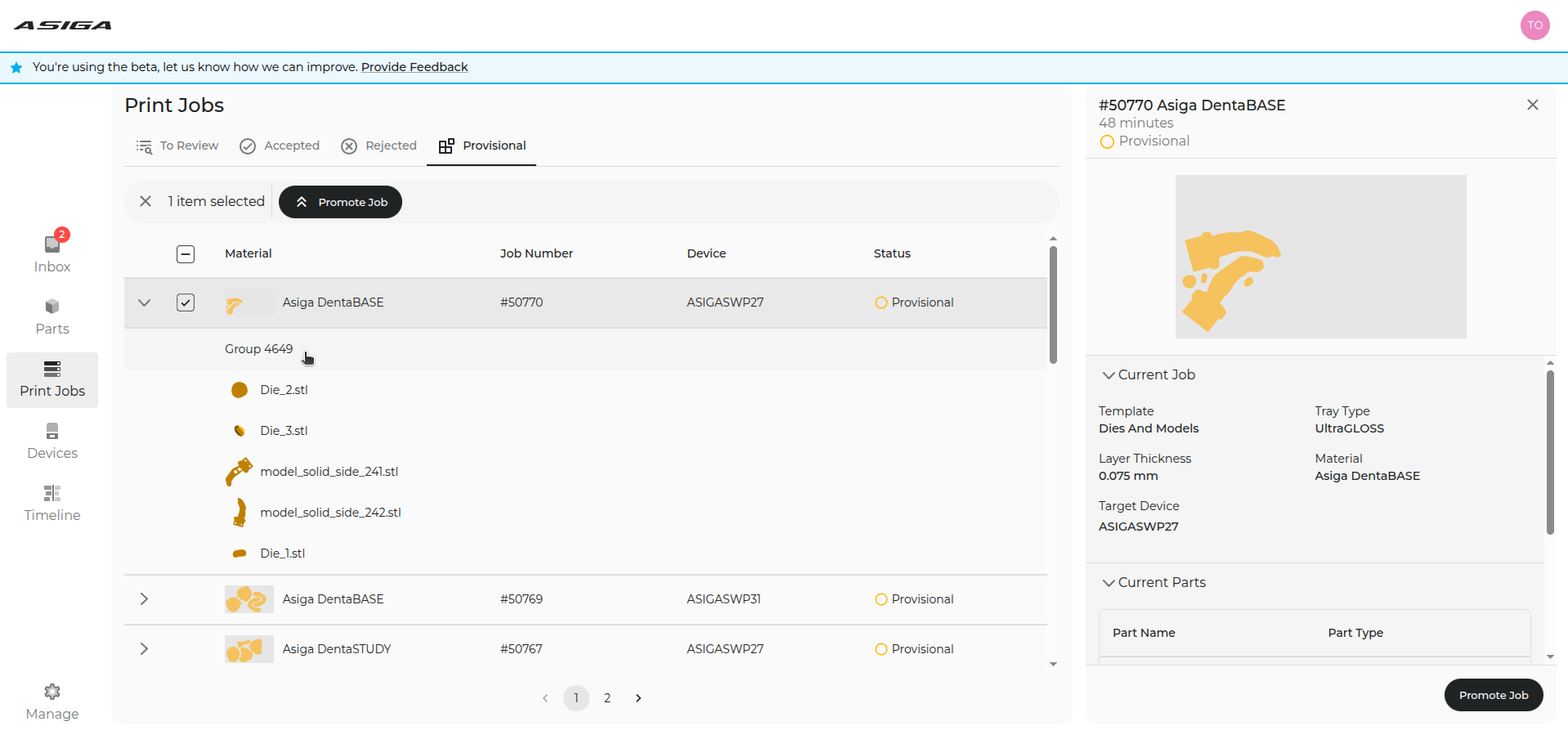
Task: Click the large job preview image
Action: pyautogui.click(x=1321, y=257)
